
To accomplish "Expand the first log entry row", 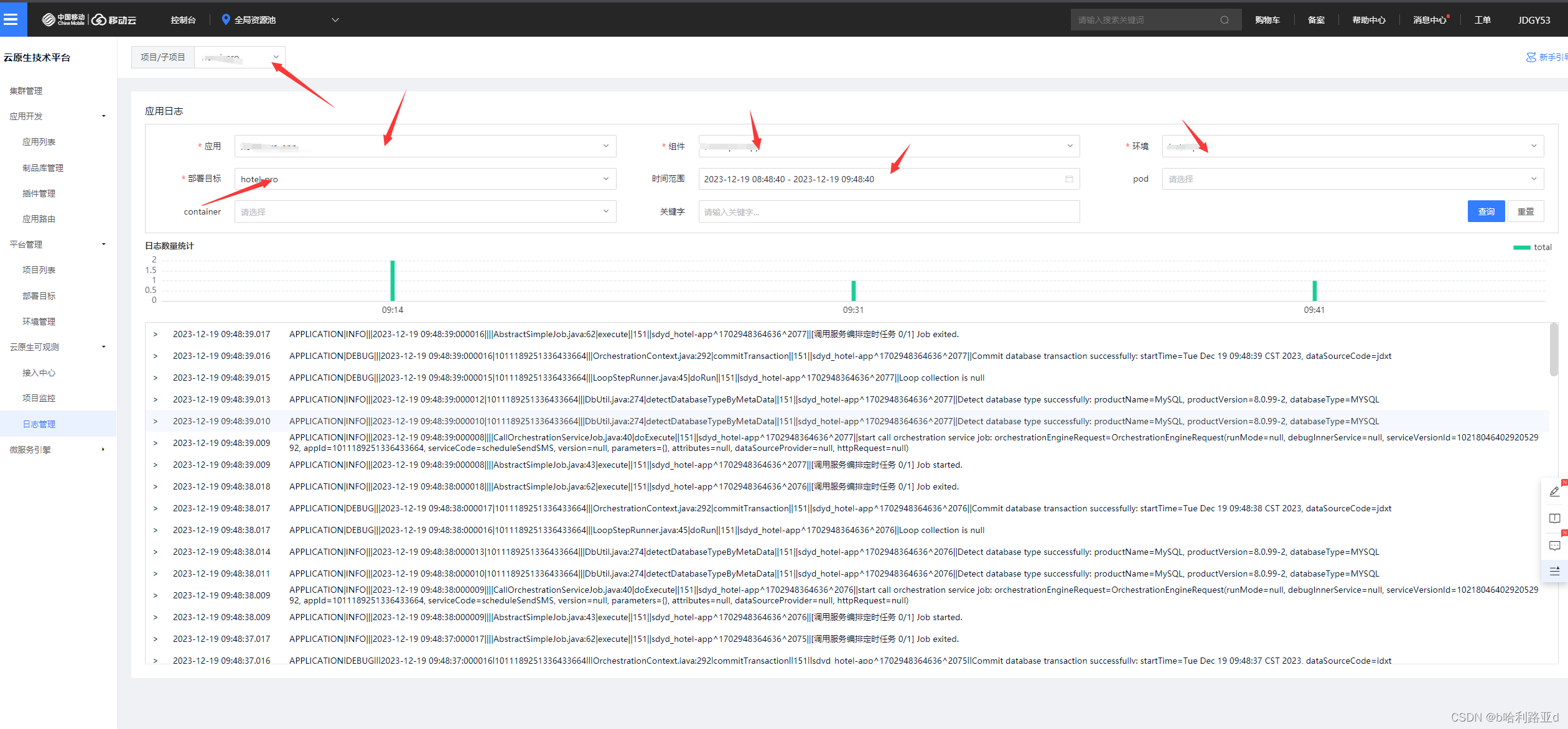I will pos(156,335).
